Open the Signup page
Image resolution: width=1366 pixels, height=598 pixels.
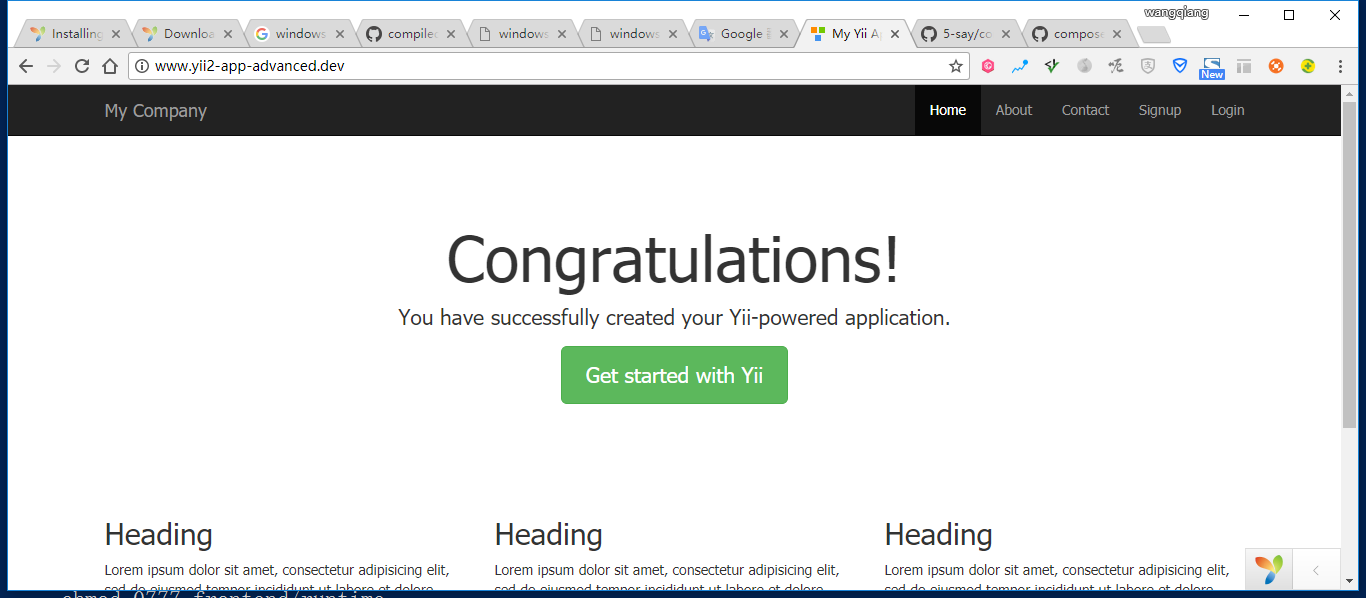(1160, 110)
